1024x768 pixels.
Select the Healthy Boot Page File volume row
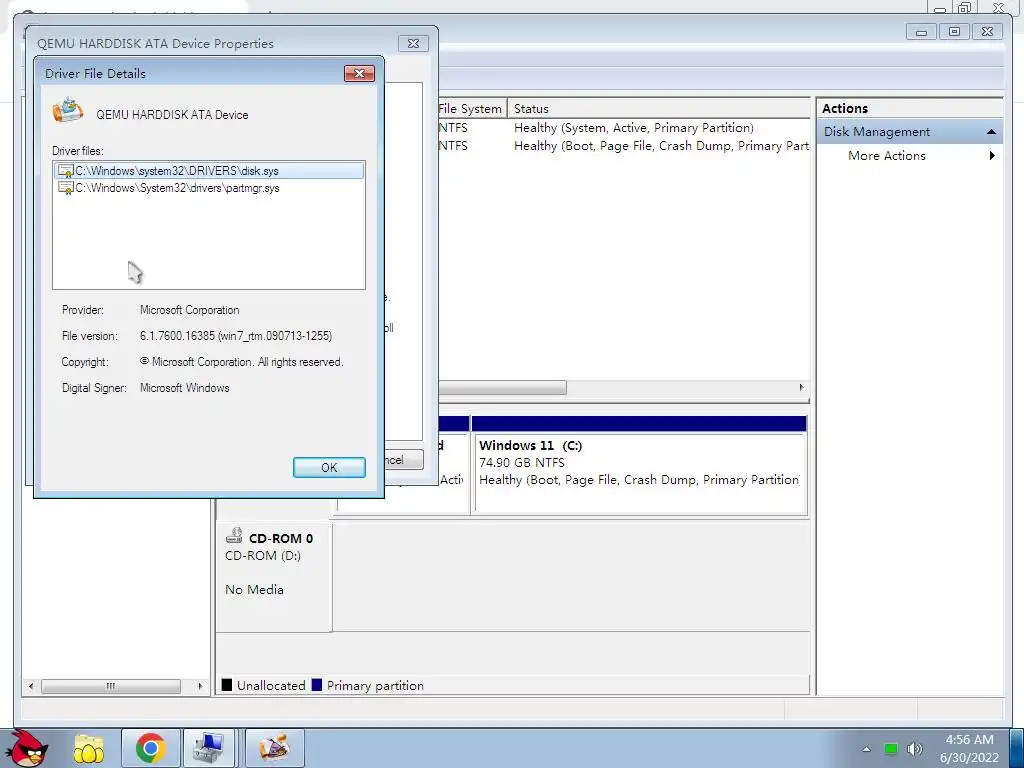click(624, 146)
